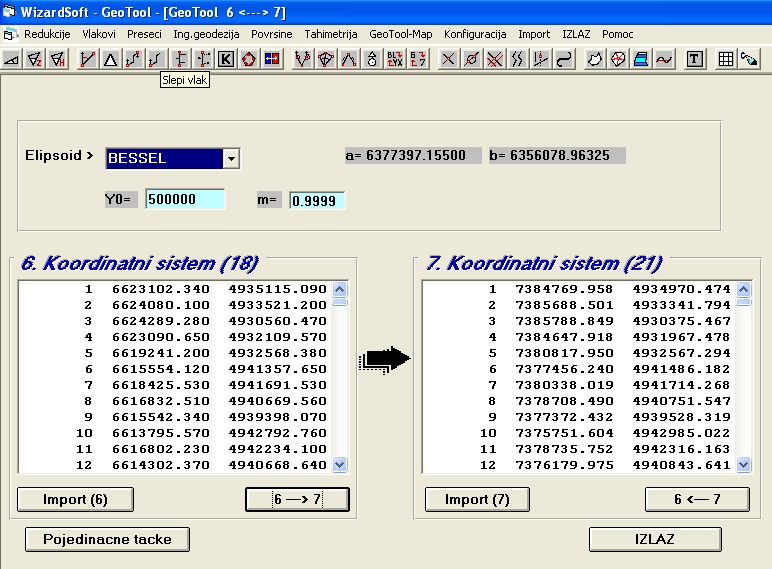Click the boxed K toolbar icon
The image size is (772, 569).
[226, 59]
